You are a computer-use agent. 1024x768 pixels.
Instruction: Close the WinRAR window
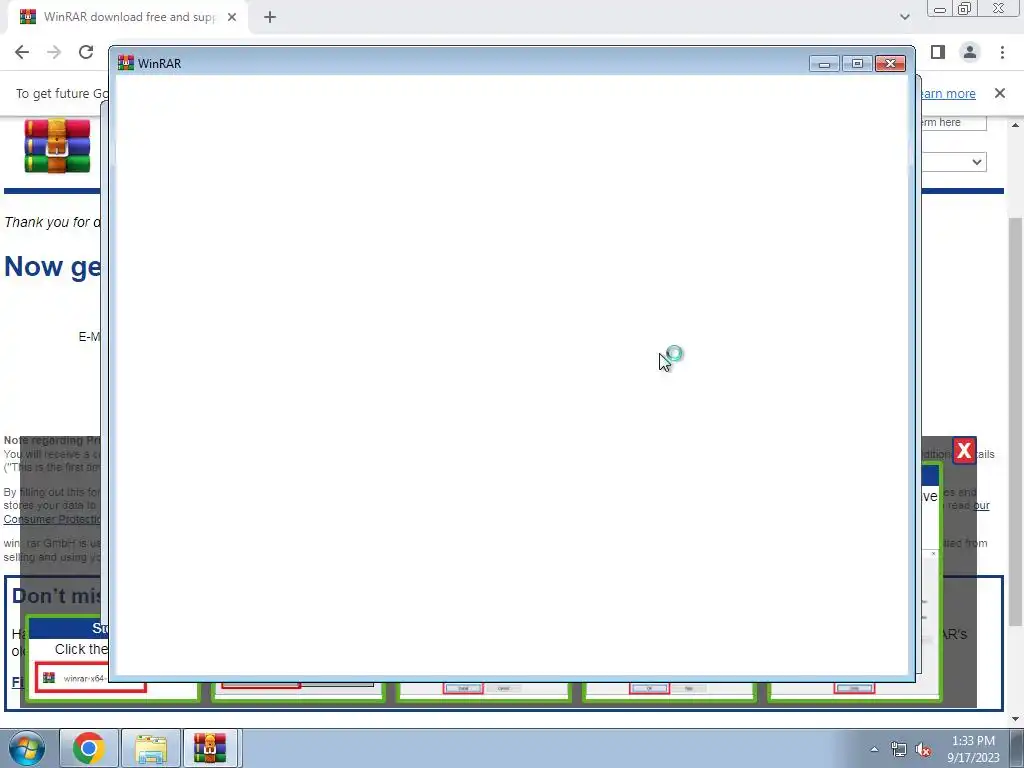tap(890, 63)
